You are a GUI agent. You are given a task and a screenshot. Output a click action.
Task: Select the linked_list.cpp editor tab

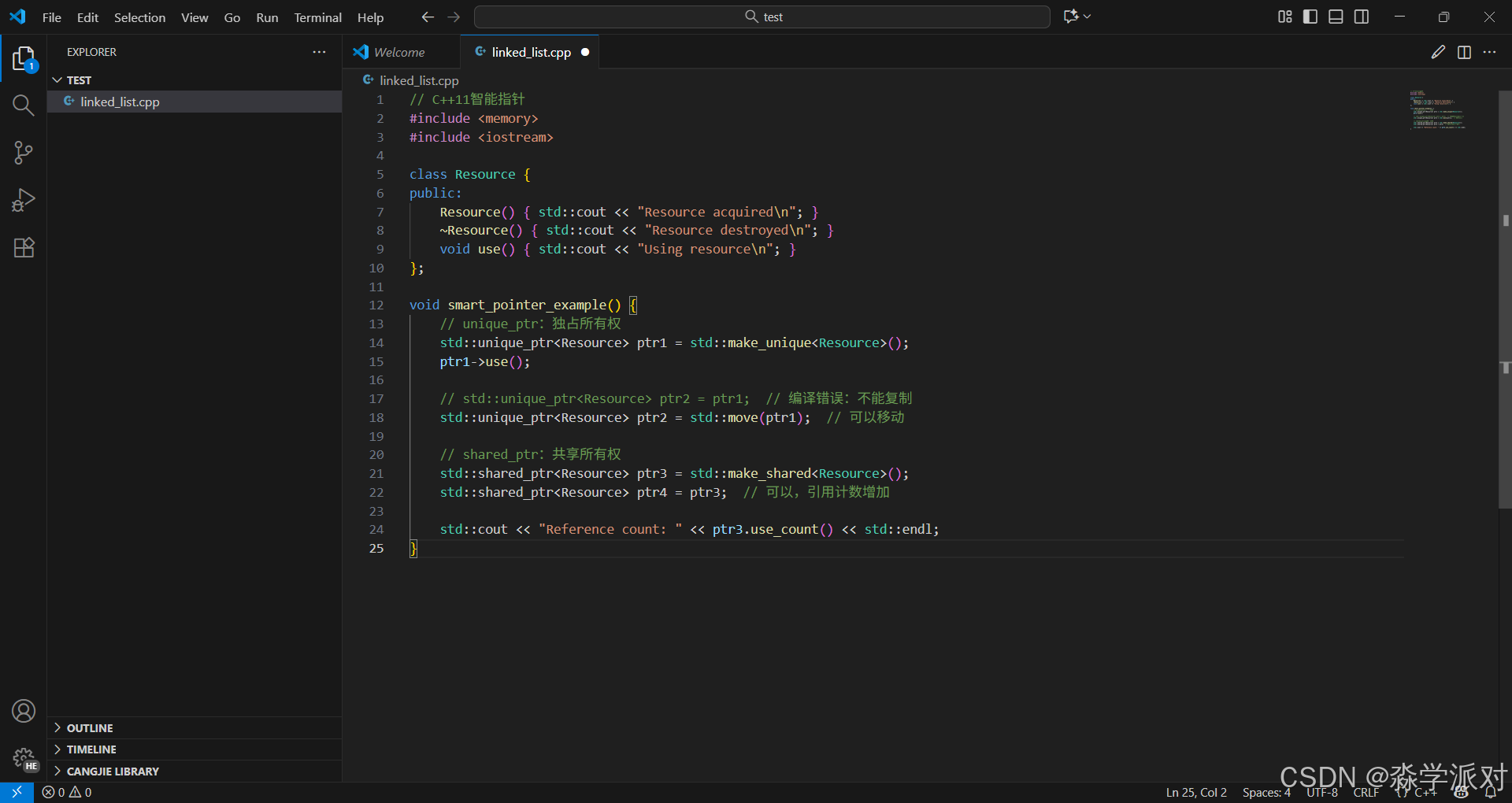[x=530, y=52]
